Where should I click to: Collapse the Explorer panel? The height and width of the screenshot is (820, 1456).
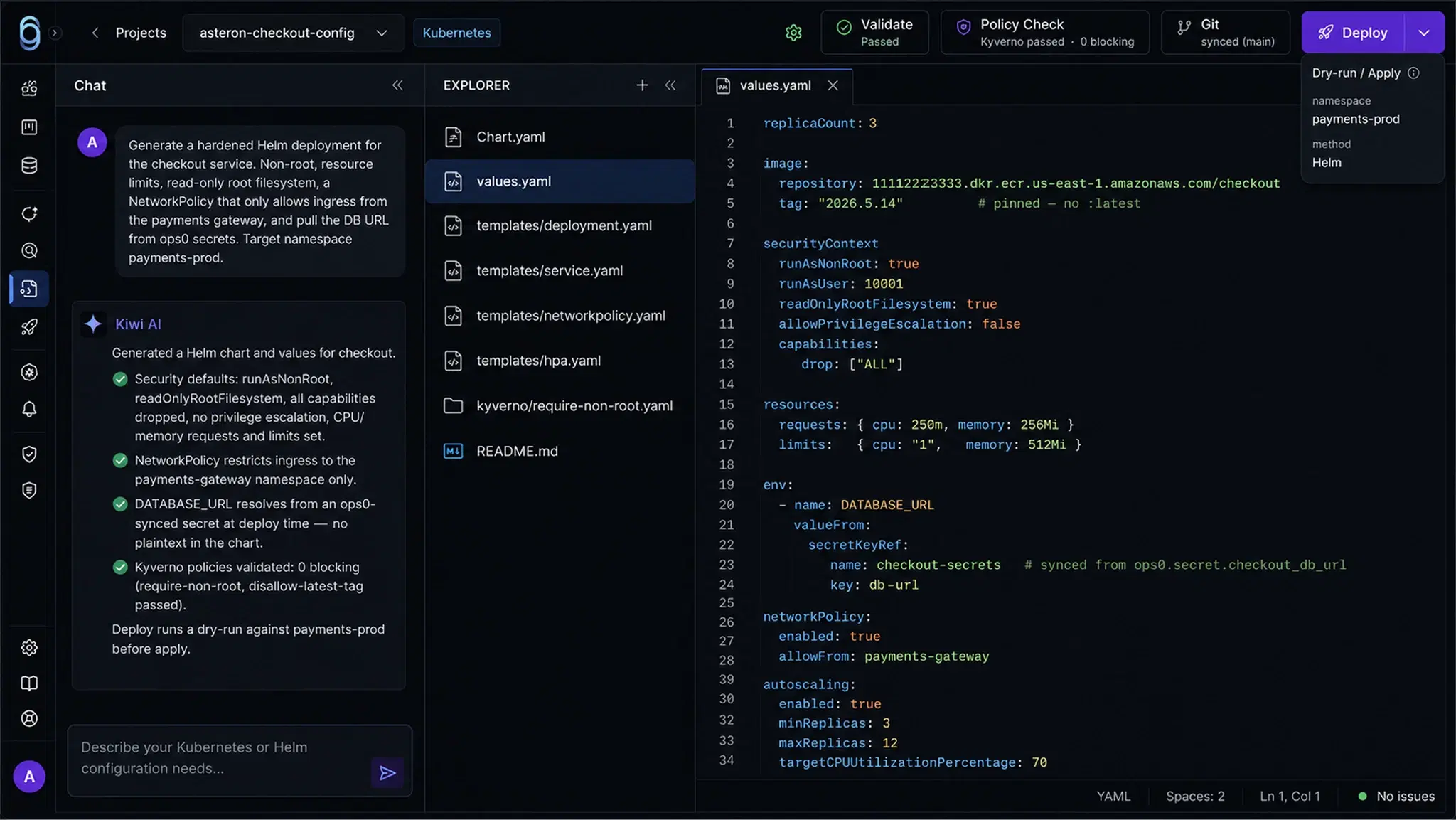point(670,85)
